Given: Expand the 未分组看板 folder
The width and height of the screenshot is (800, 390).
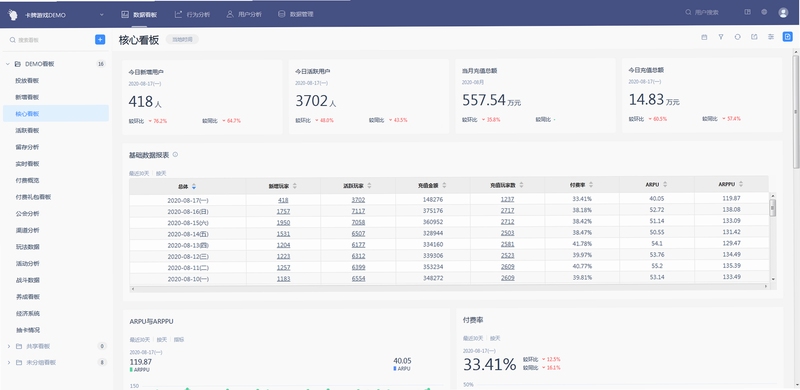Looking at the screenshot, I should pos(8,362).
